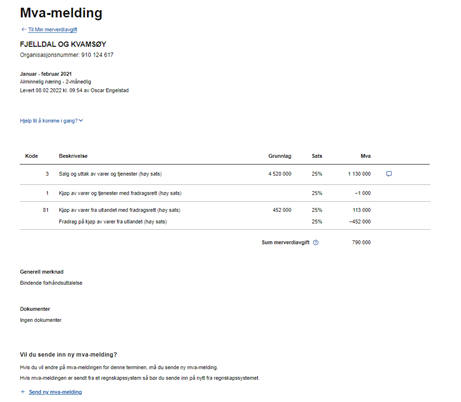
Task: Select the Mva-melding page heading
Action: coord(61,13)
